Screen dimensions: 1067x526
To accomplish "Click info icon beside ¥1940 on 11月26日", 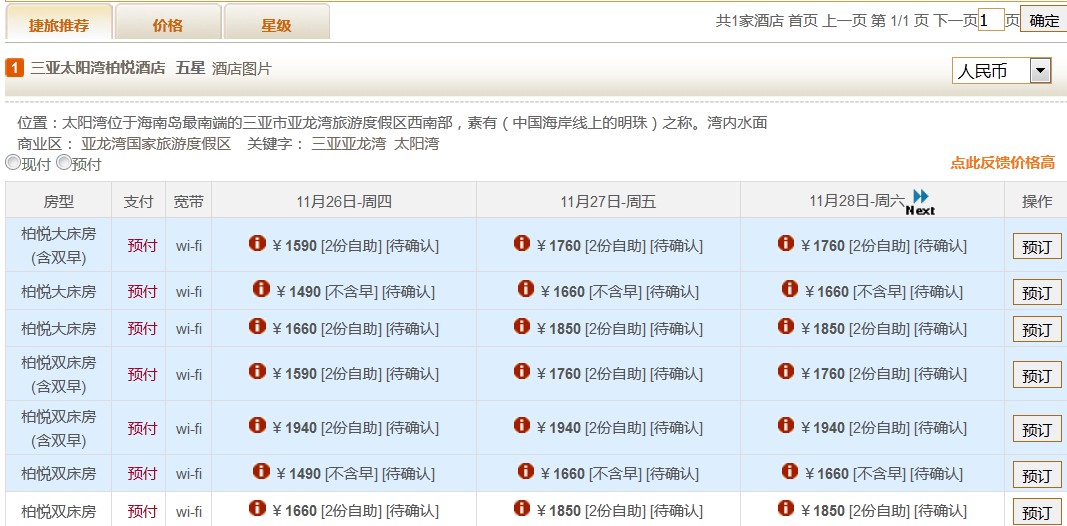I will pyautogui.click(x=257, y=426).
